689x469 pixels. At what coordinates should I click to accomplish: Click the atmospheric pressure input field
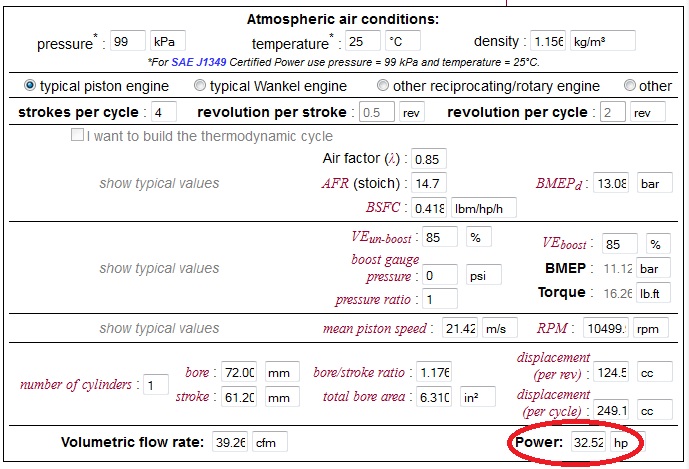(128, 41)
